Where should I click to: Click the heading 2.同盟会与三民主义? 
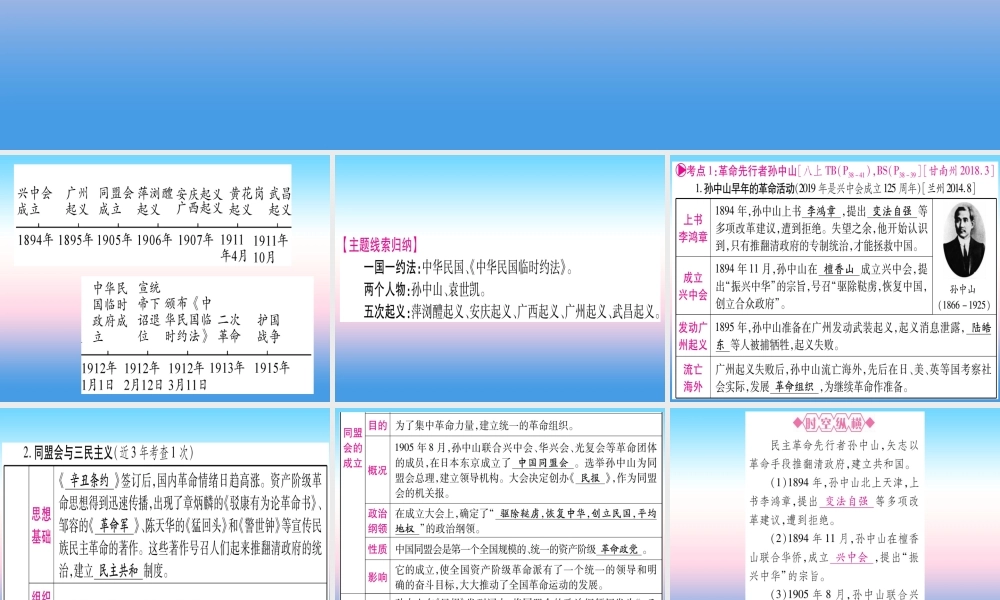click(x=108, y=453)
